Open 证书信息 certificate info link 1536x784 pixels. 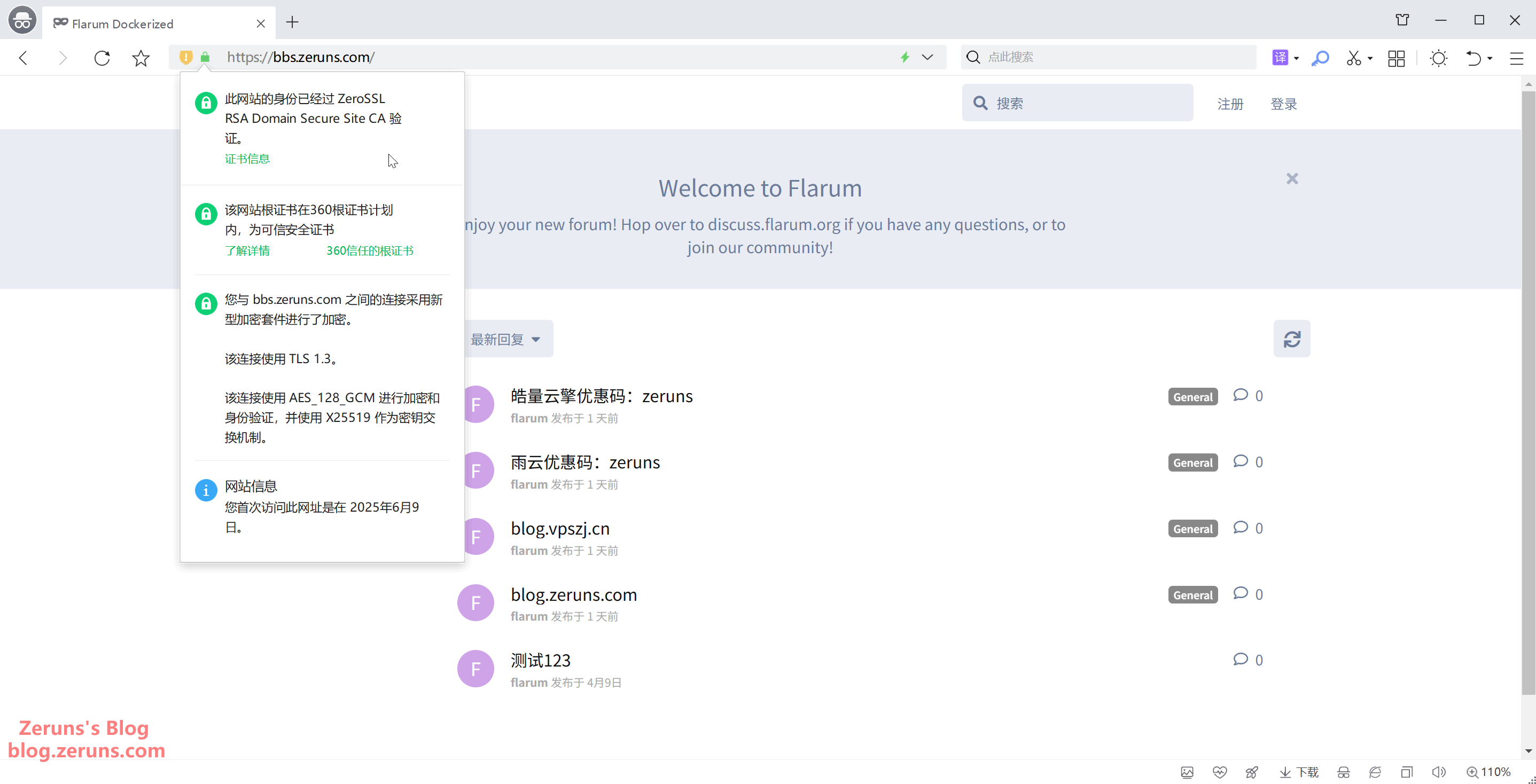tap(247, 159)
